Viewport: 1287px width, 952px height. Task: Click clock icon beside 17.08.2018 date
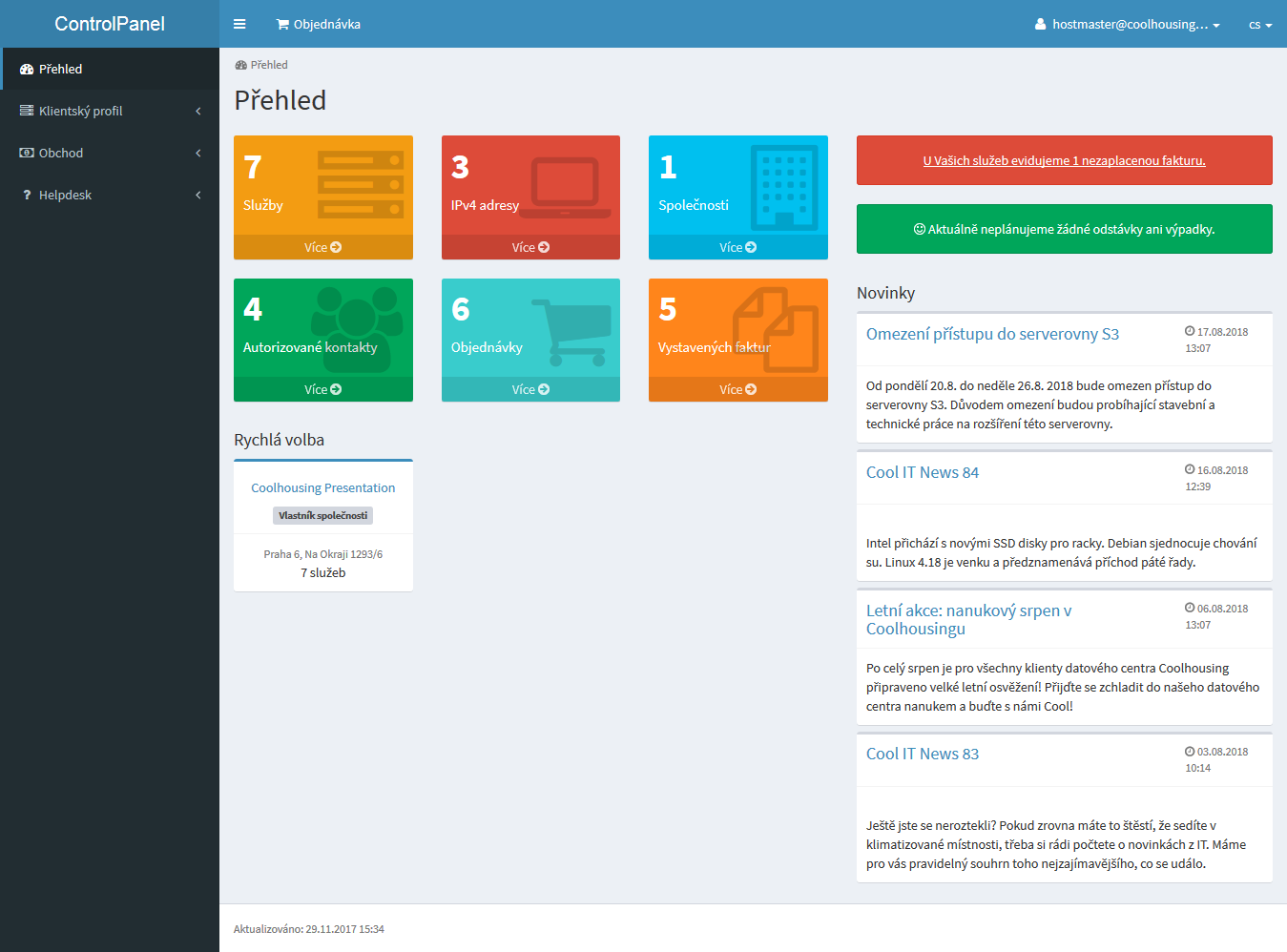(1190, 331)
